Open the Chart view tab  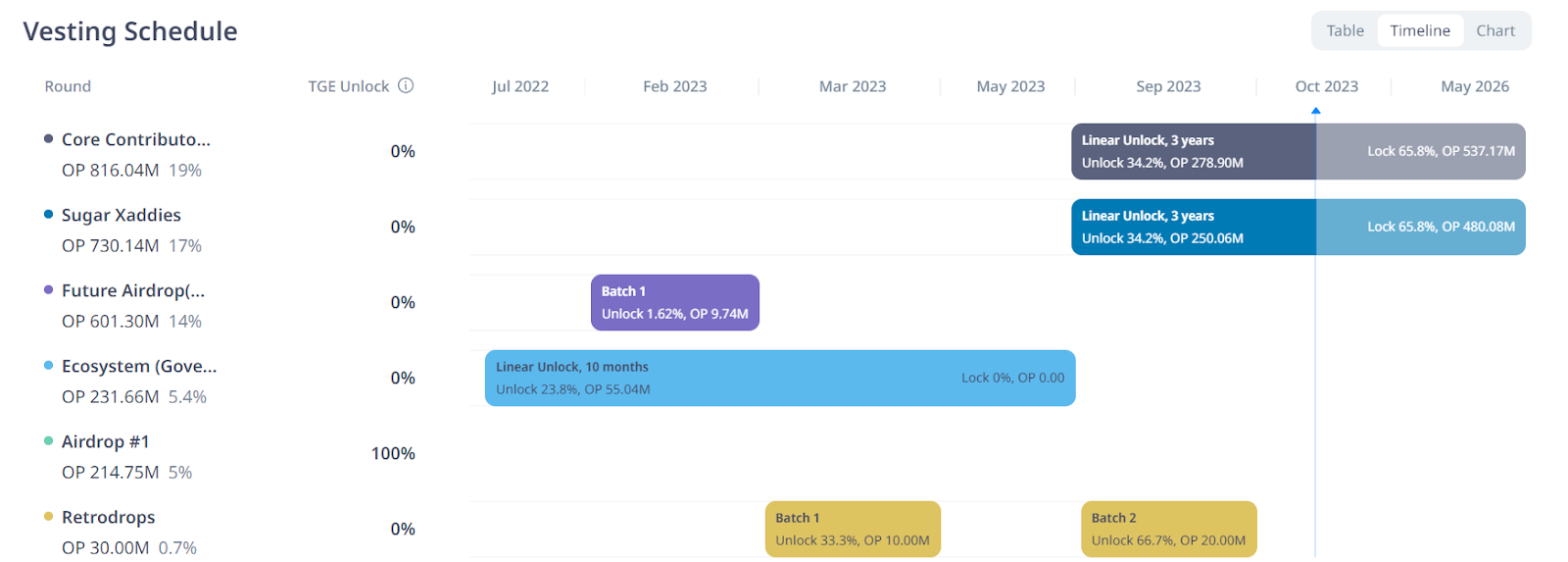point(1495,30)
